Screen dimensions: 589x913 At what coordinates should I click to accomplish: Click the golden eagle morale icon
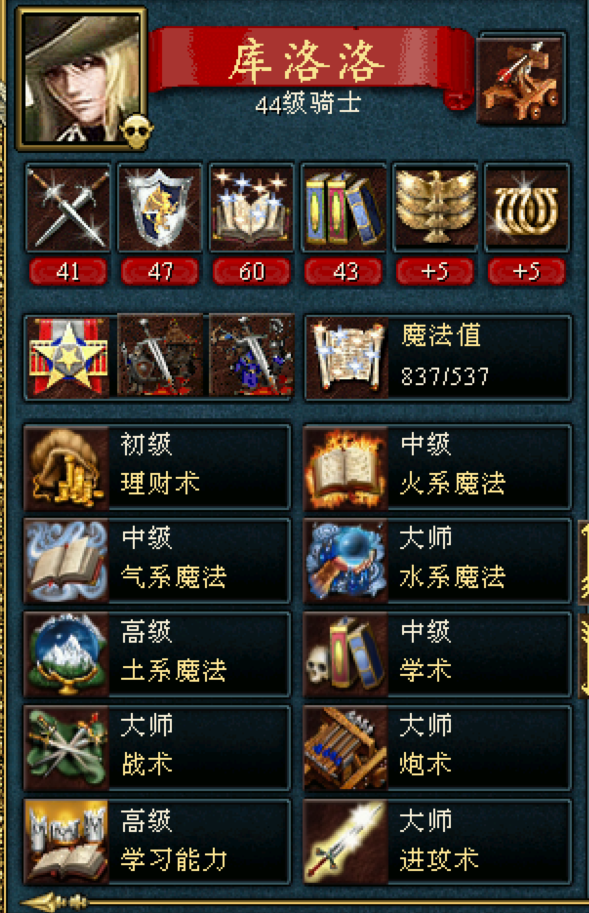435,208
